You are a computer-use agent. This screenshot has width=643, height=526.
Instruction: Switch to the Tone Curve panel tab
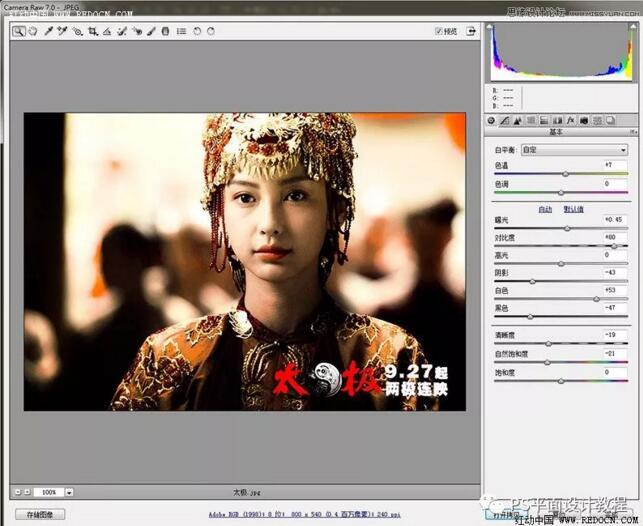coord(505,121)
